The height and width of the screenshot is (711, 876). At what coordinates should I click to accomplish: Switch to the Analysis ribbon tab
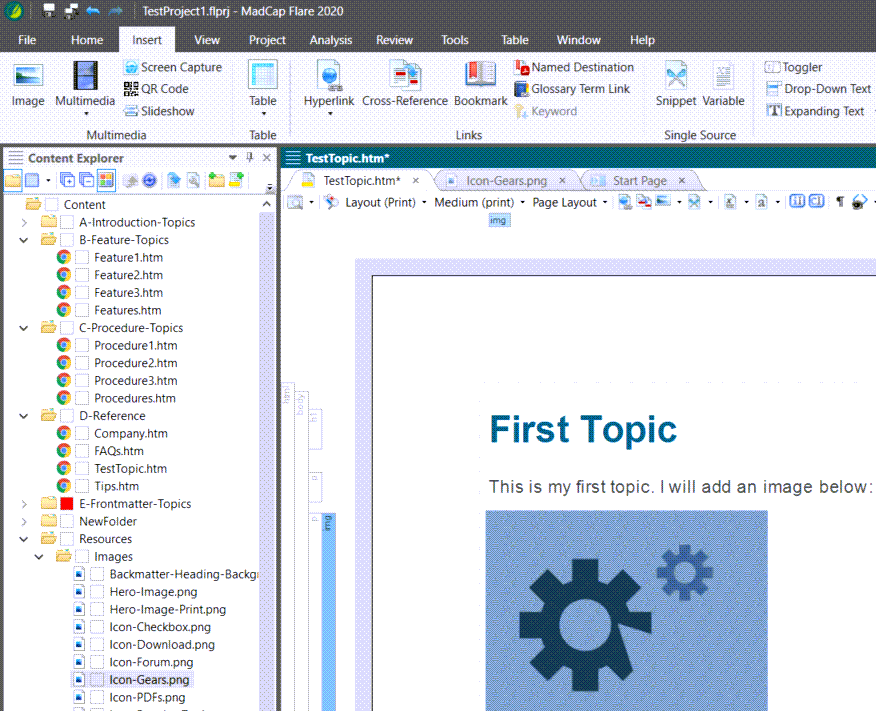[x=331, y=40]
